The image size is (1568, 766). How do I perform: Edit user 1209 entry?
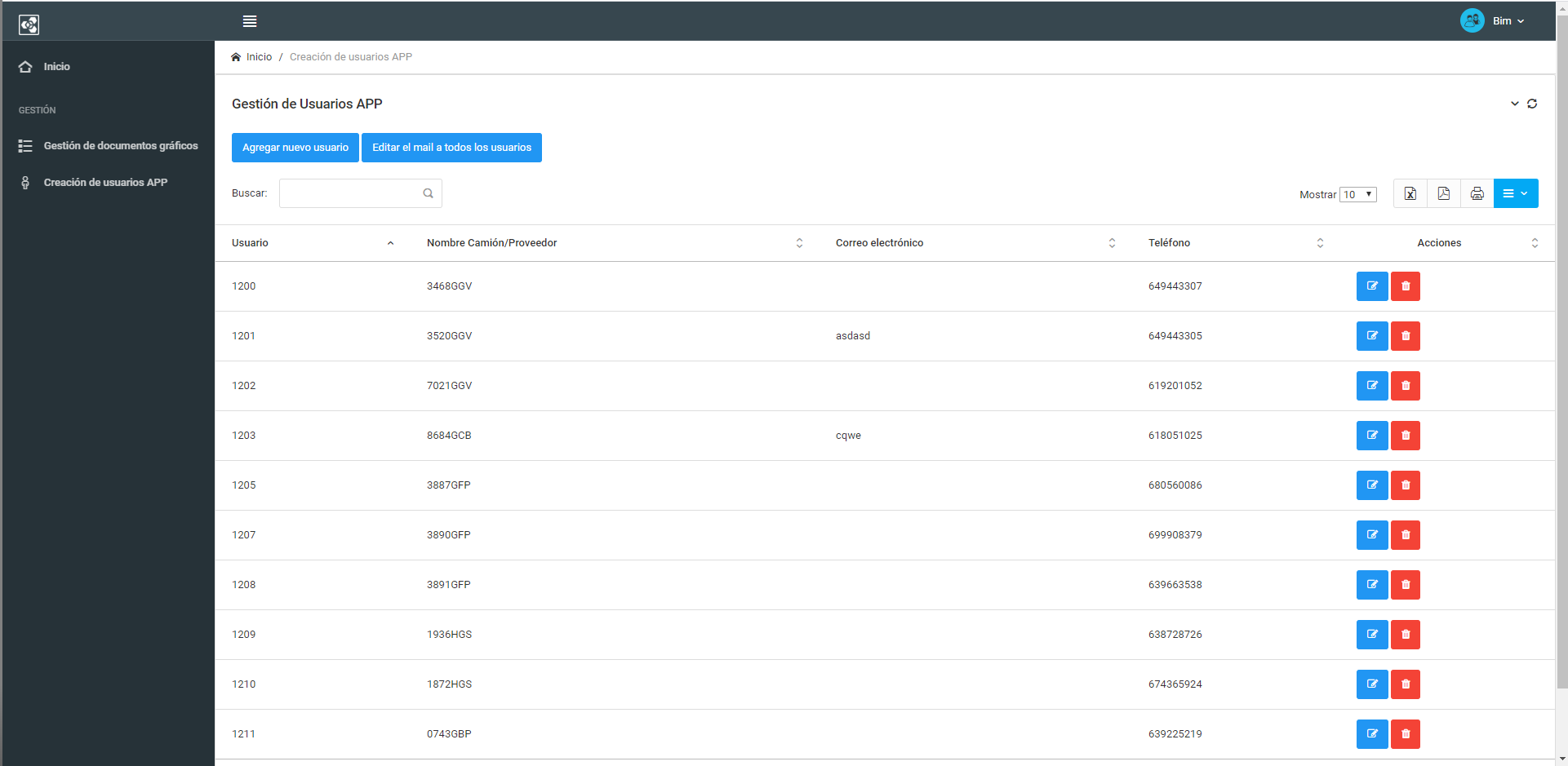tap(1371, 635)
